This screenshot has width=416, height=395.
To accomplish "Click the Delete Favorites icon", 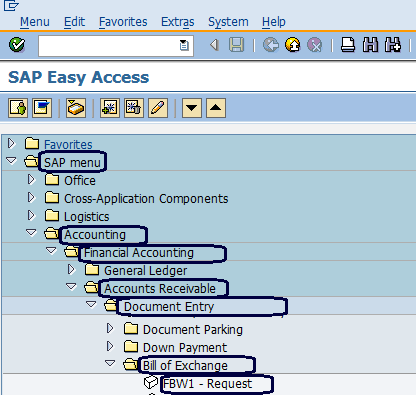I will 134,108.
